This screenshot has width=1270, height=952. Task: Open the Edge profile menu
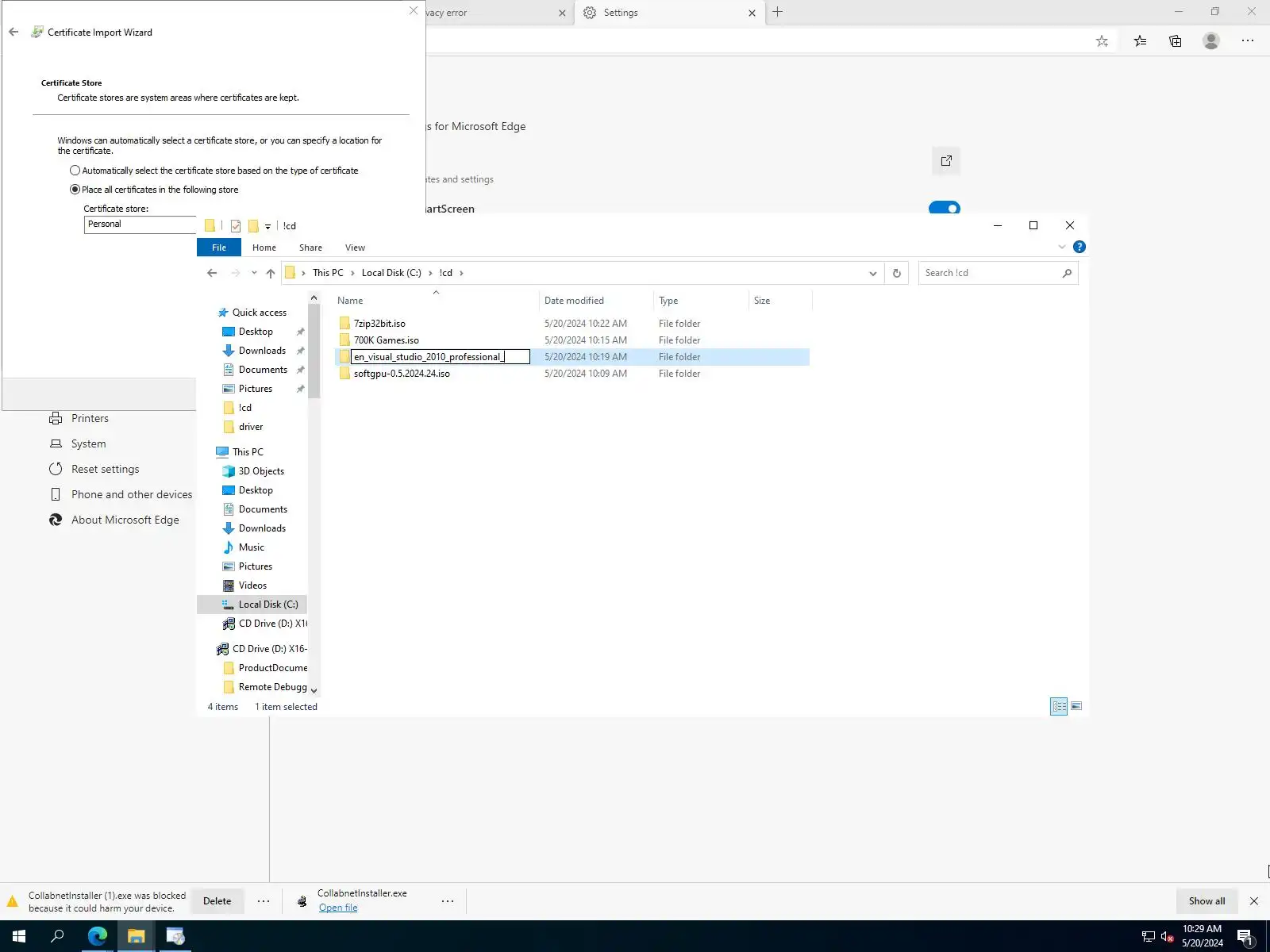point(1211,40)
